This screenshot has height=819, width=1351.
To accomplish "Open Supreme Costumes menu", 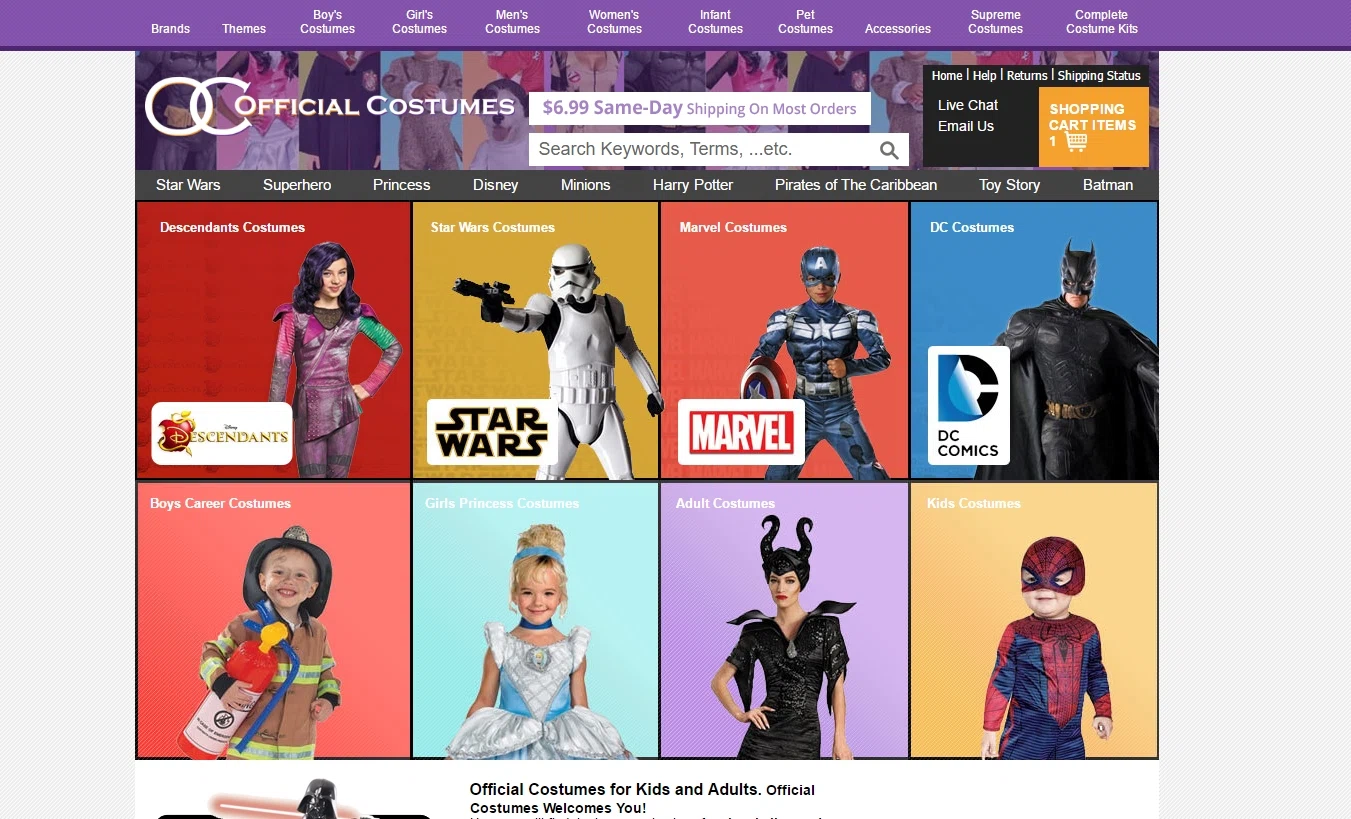I will (995, 22).
